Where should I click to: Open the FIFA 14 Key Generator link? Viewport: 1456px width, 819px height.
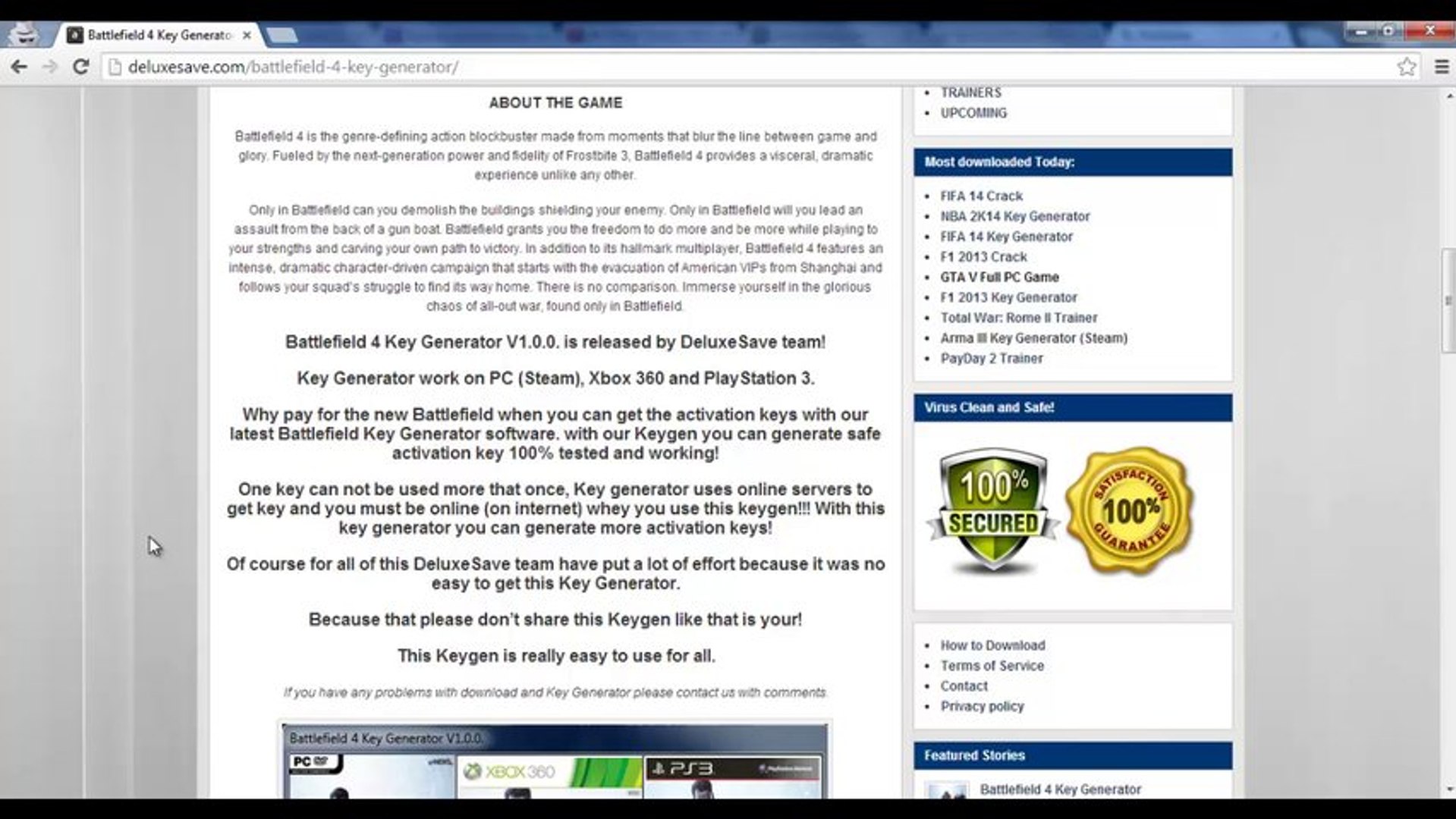tap(1007, 237)
